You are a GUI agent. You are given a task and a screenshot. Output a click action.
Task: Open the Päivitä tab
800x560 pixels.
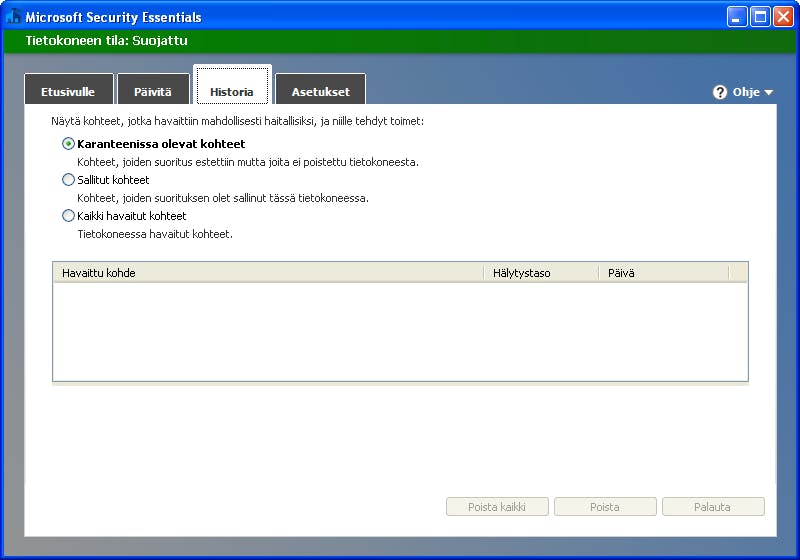pos(153,89)
